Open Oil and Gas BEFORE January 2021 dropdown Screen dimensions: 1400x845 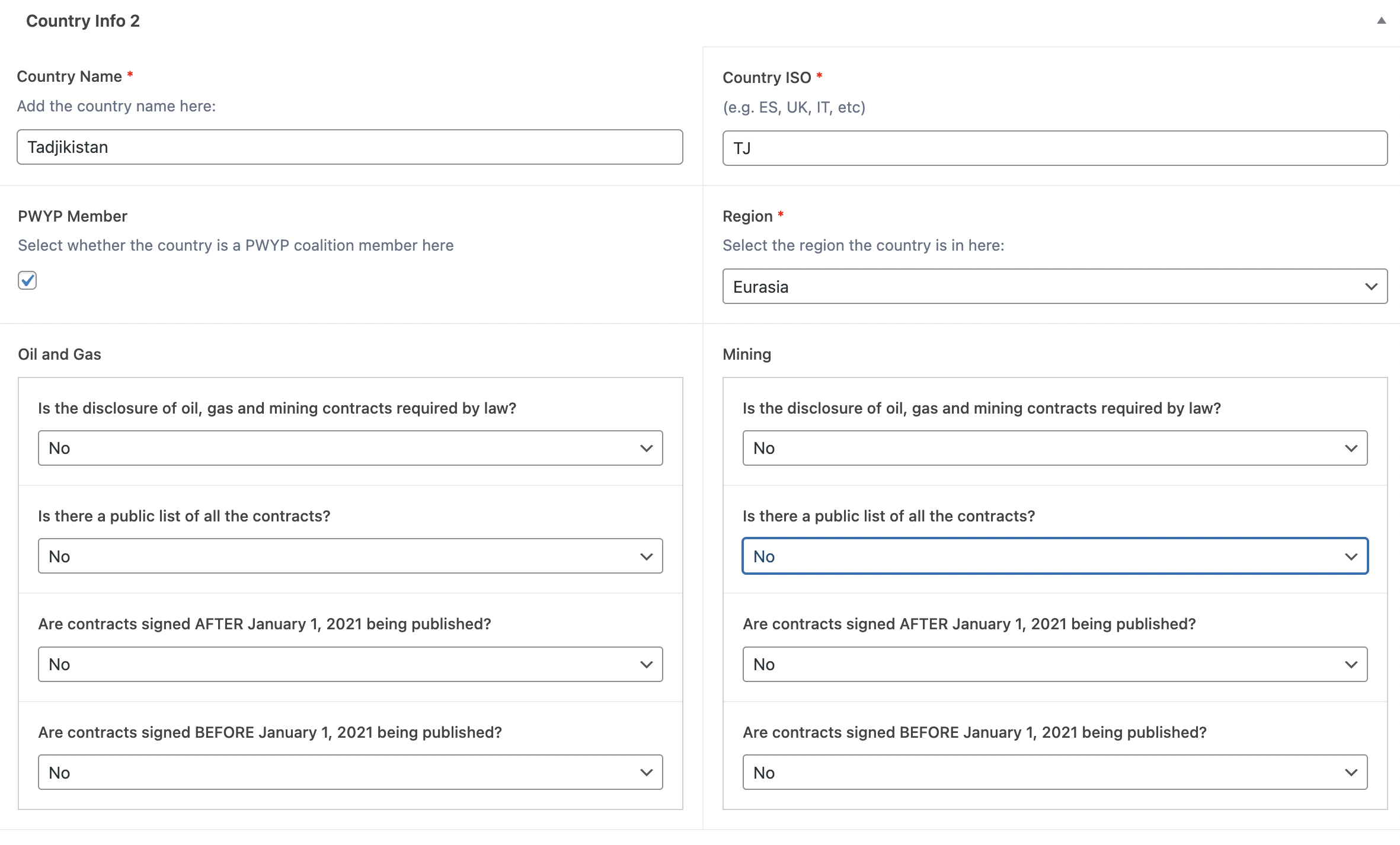click(350, 773)
